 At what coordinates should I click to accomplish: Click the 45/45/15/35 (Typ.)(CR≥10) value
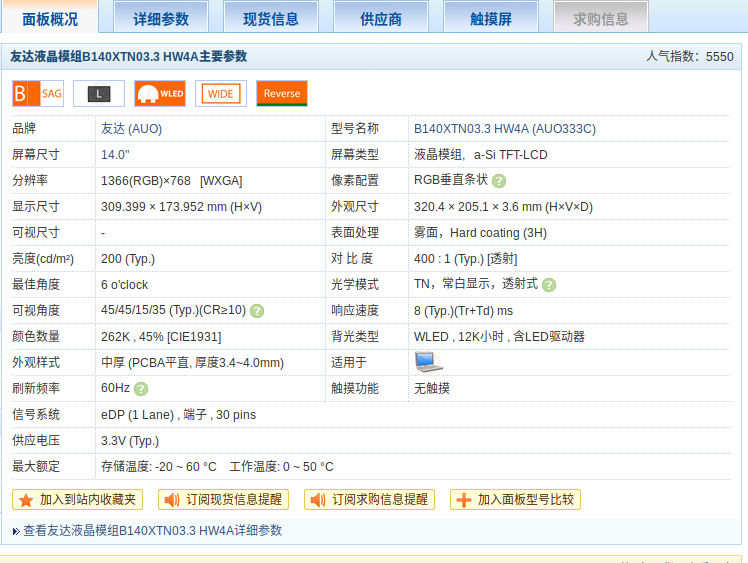click(173, 310)
